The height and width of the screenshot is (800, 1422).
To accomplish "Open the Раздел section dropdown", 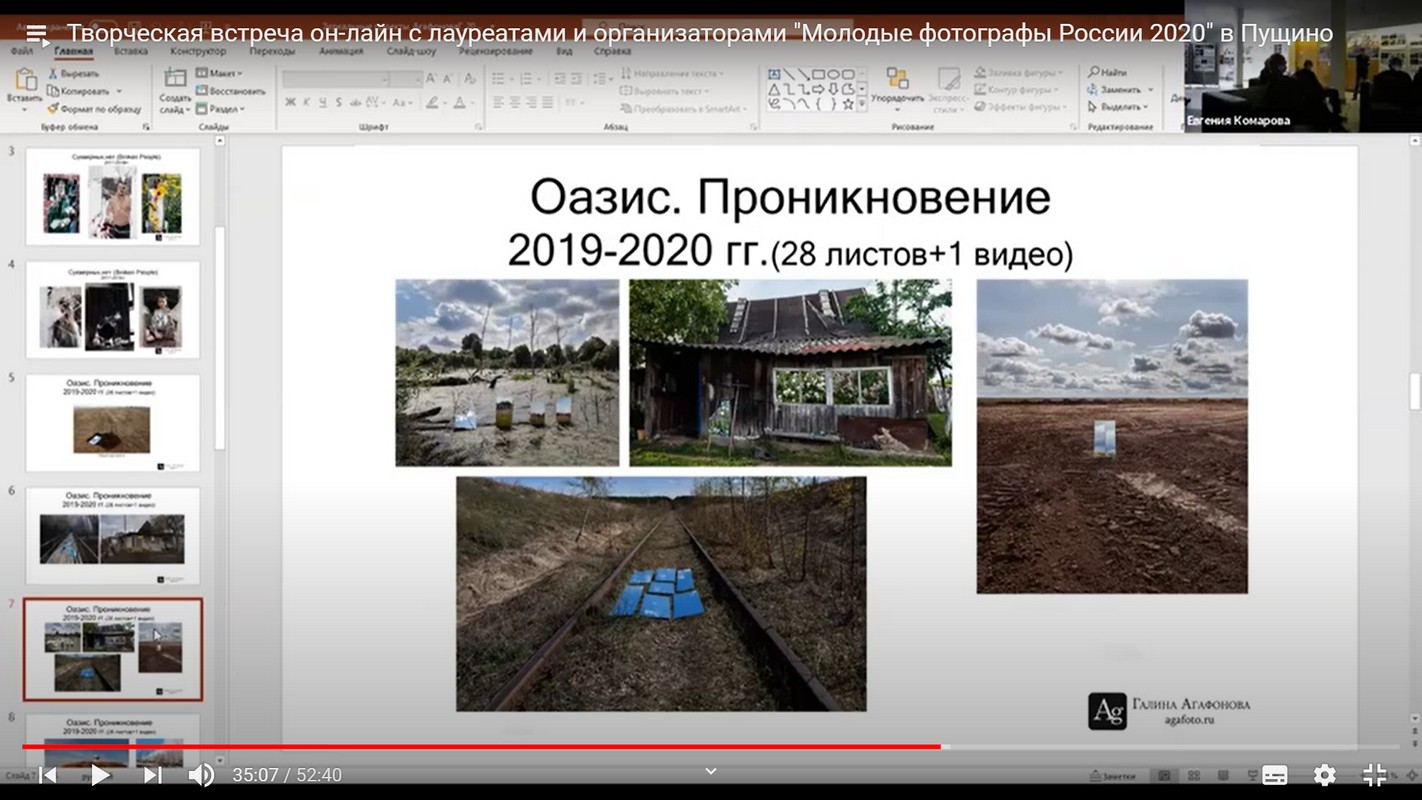I will (x=221, y=108).
